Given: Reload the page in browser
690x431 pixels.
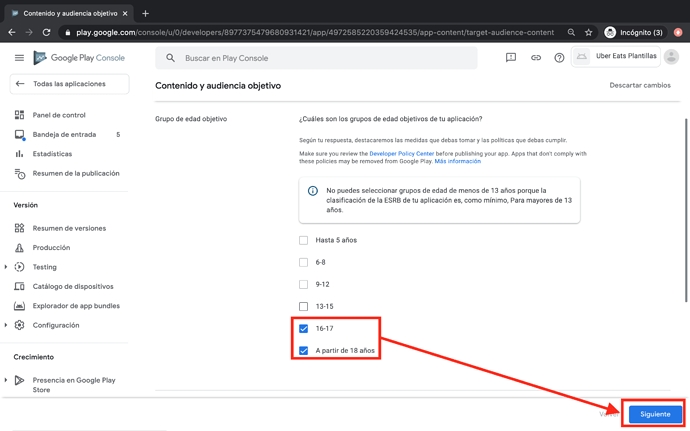Looking at the screenshot, I should pyautogui.click(x=49, y=32).
